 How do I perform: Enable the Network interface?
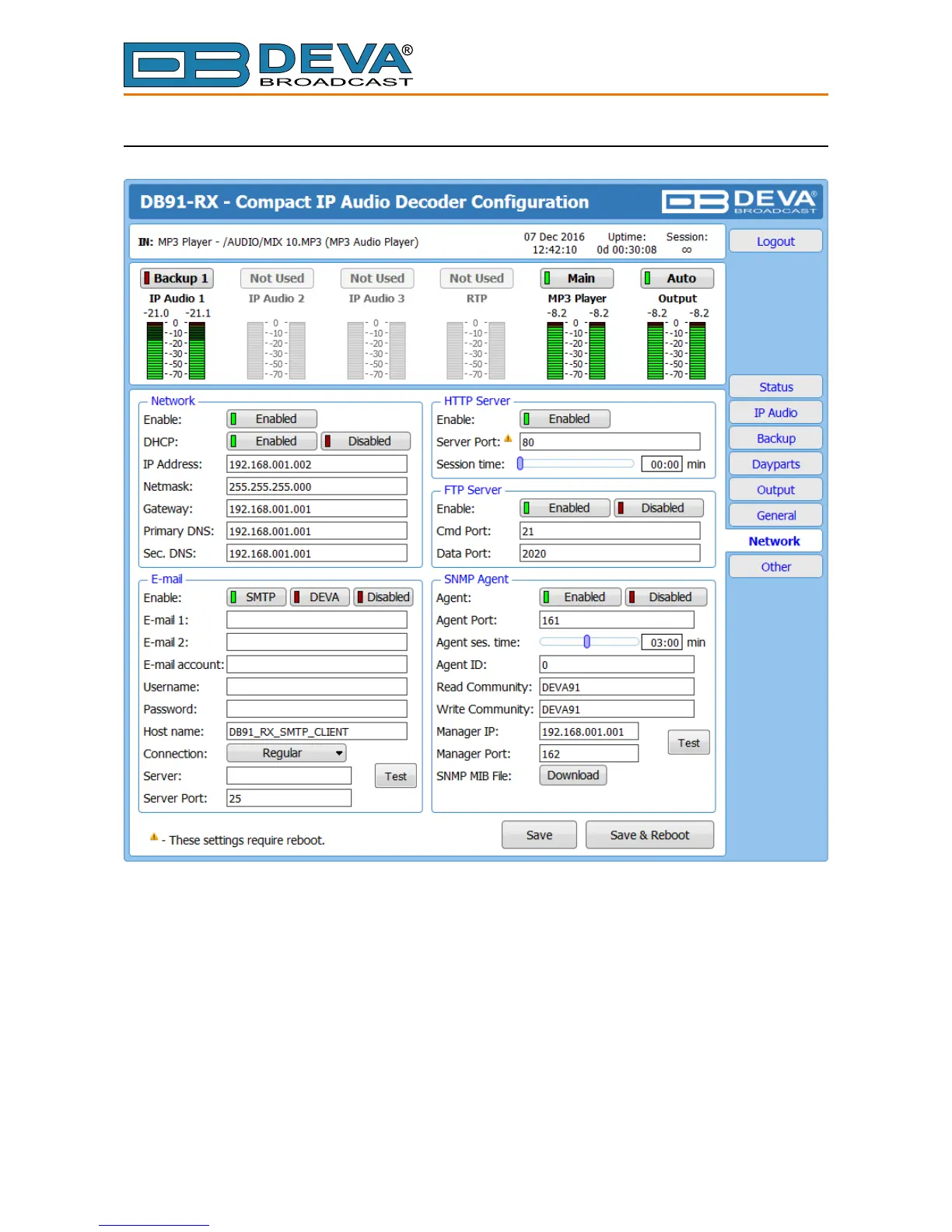(271, 419)
